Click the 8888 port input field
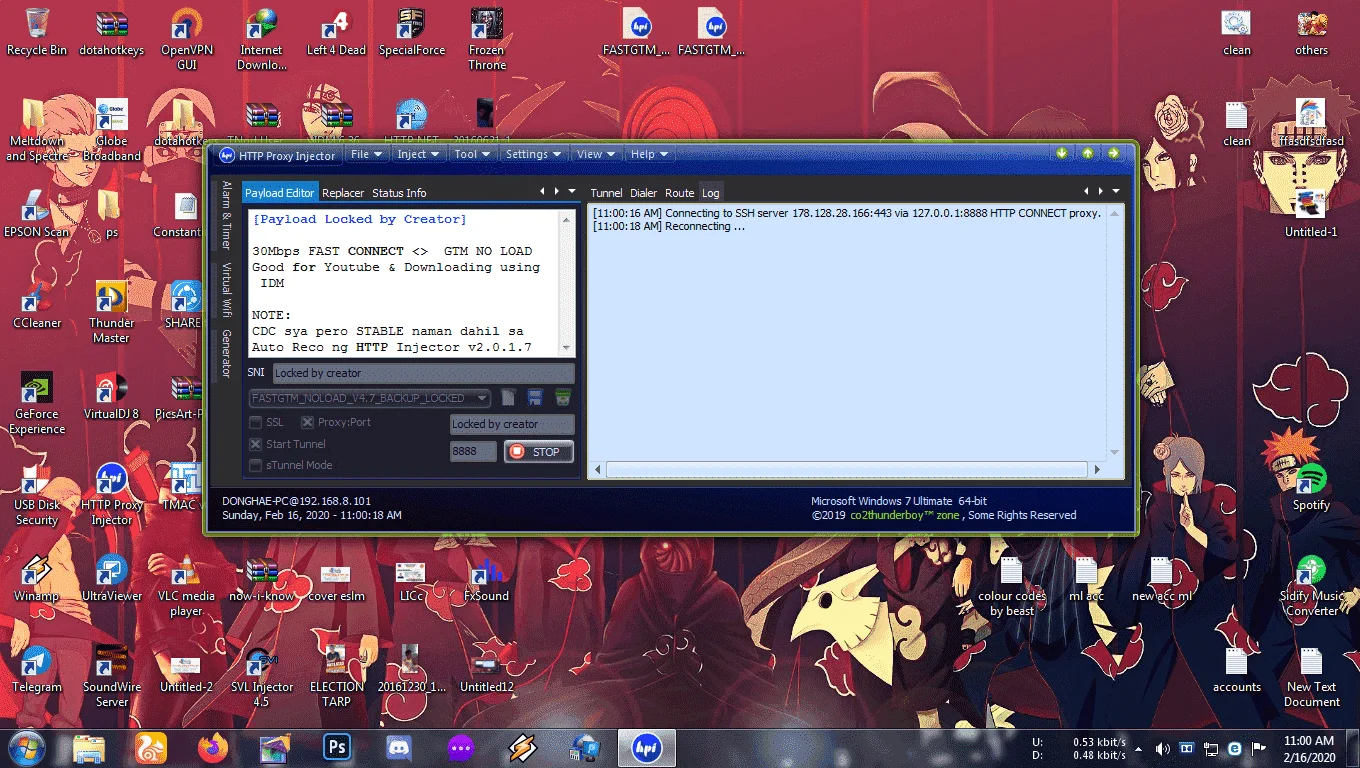 pyautogui.click(x=473, y=452)
